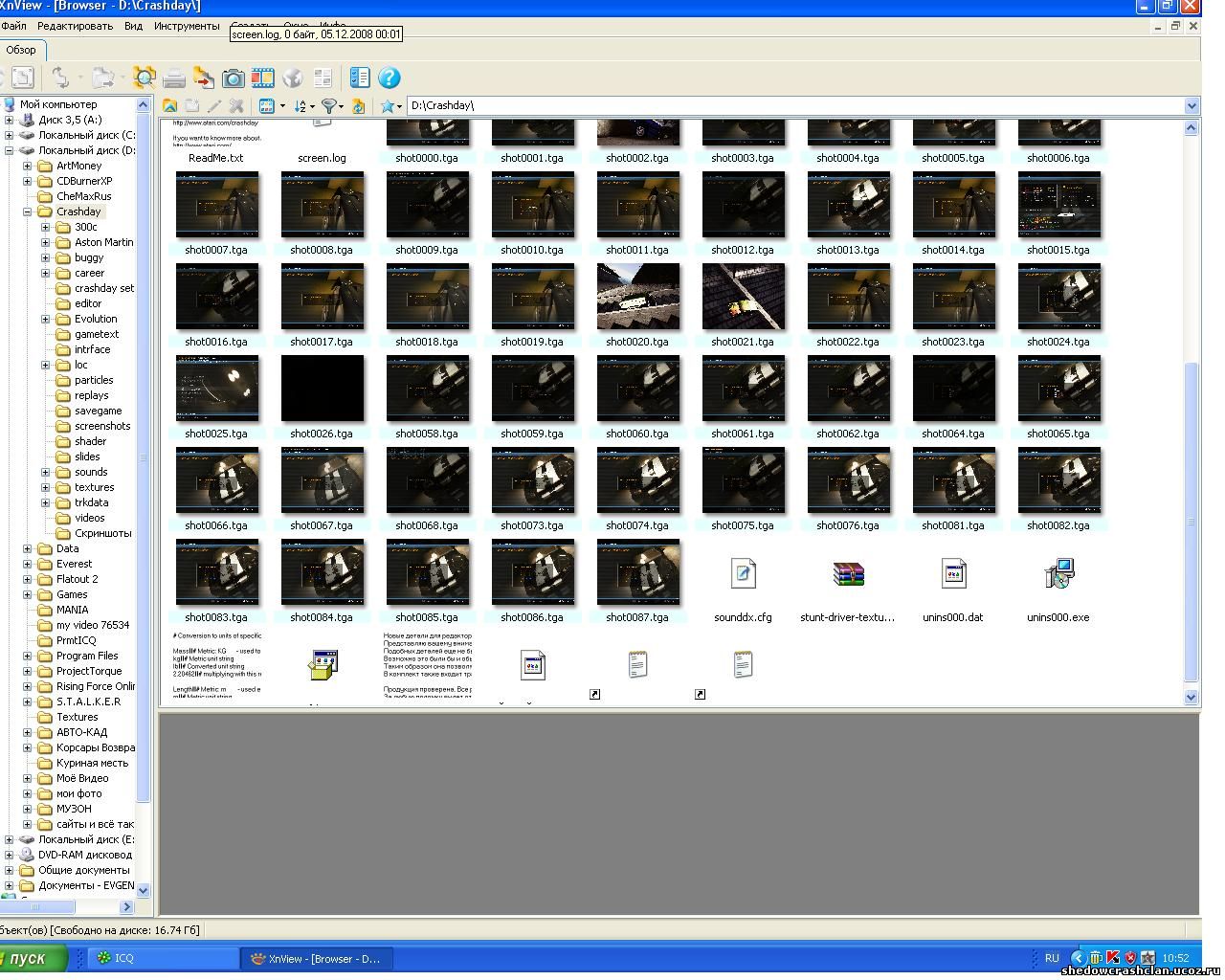Open the Файл menu
The image size is (1225, 980).
pos(13,26)
